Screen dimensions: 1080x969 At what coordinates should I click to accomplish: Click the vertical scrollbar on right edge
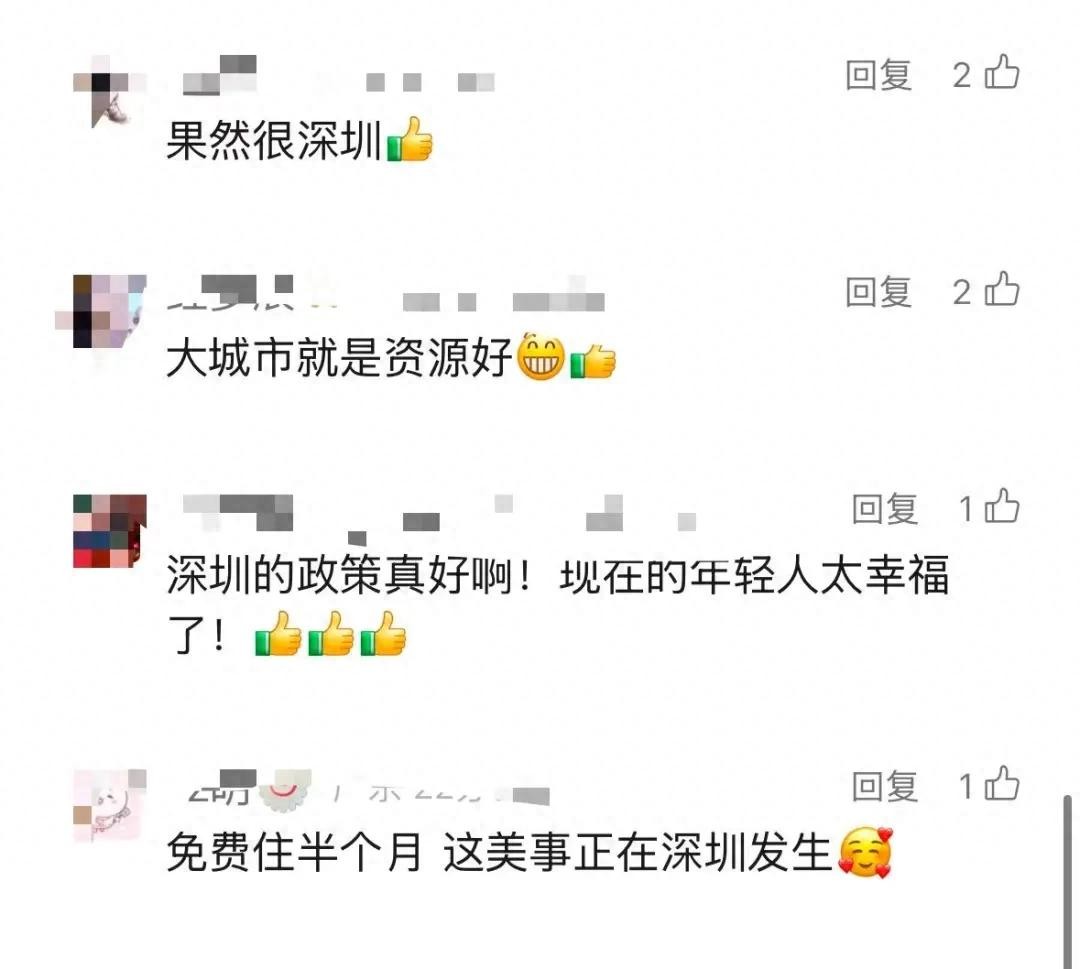tap(1067, 882)
